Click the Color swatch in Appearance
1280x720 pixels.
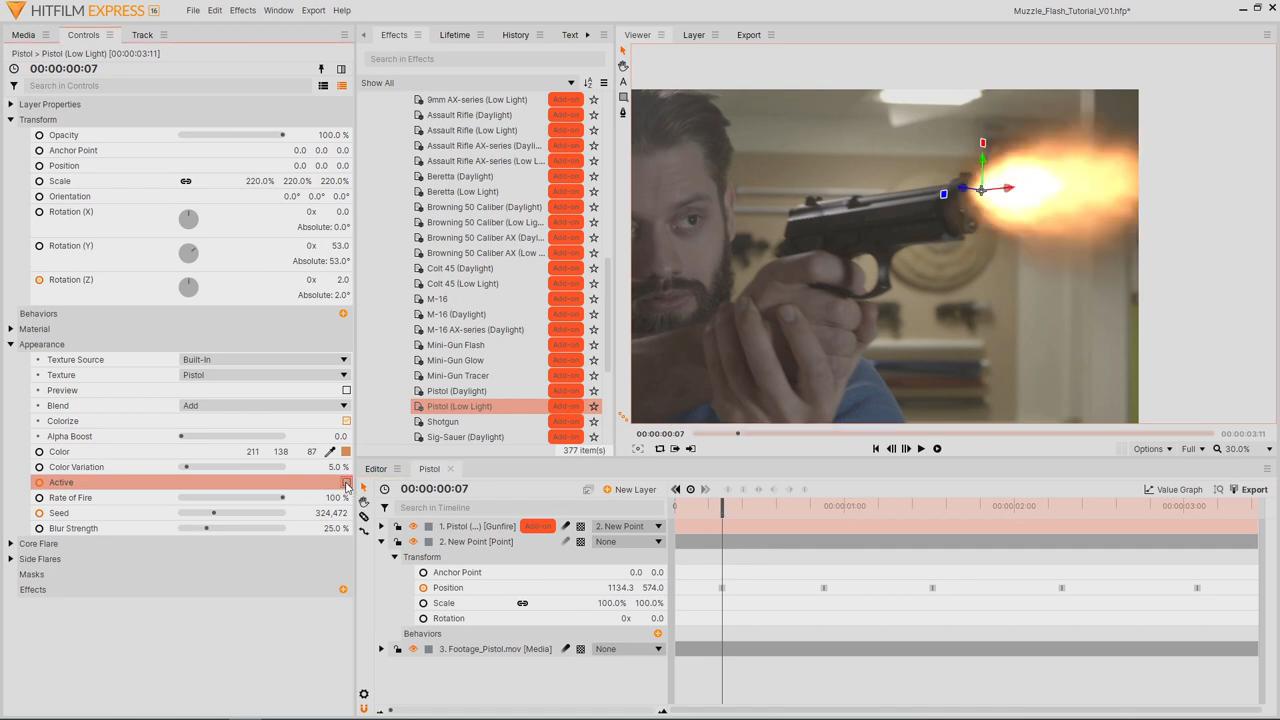(346, 452)
